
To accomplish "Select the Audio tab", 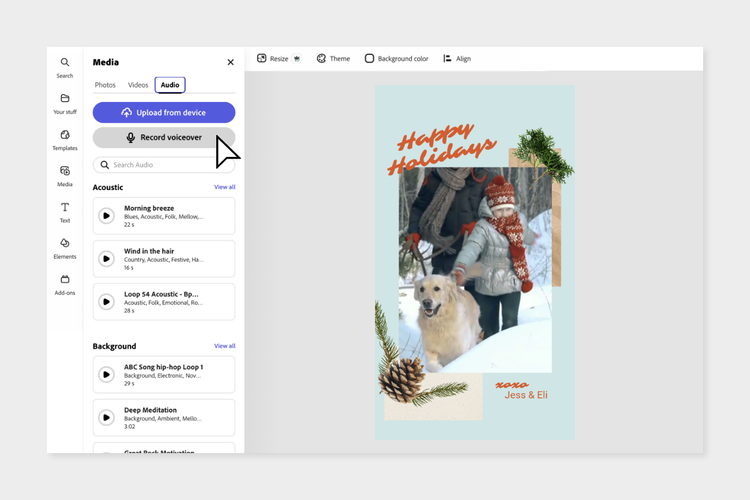I will coord(170,85).
